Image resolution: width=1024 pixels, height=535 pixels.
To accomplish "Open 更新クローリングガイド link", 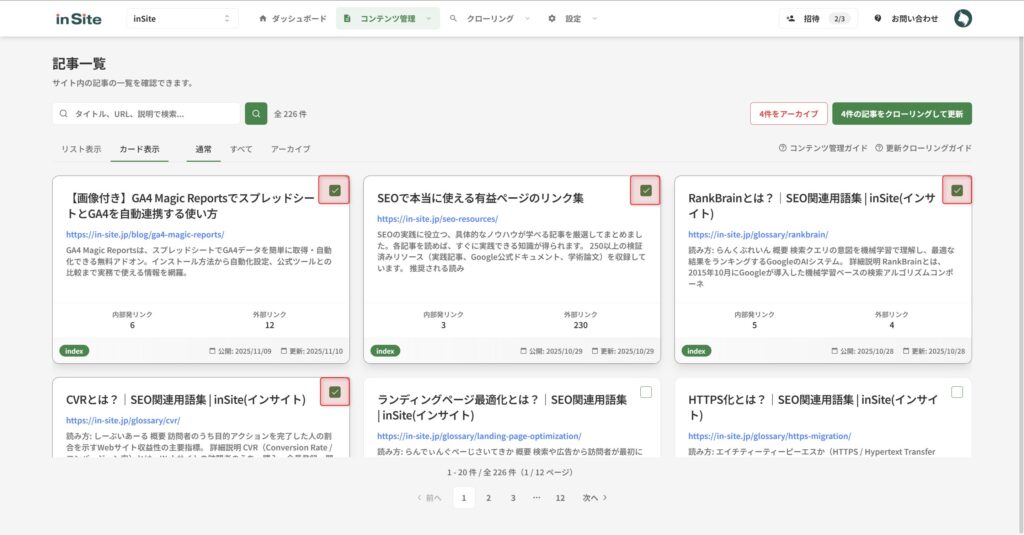I will tap(923, 148).
